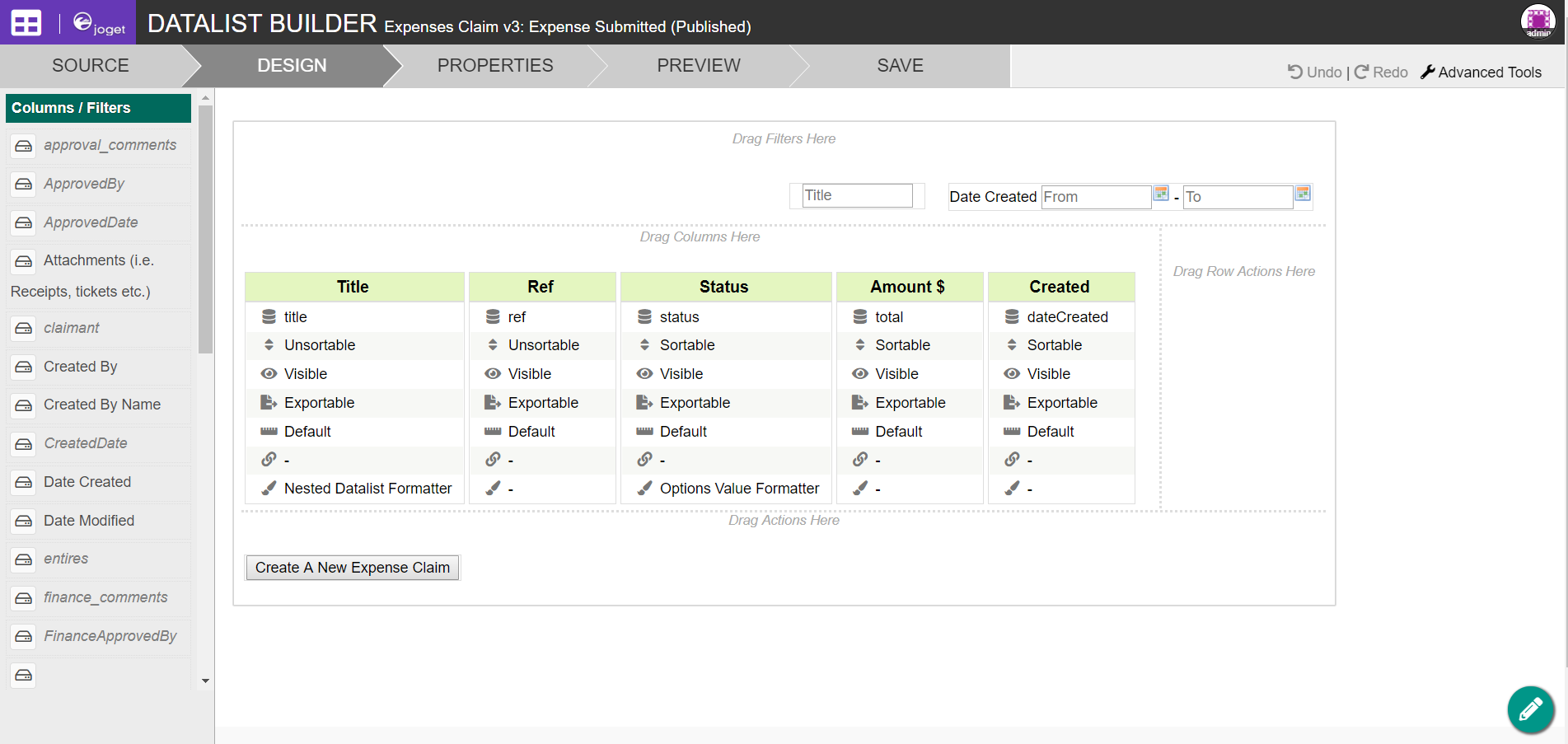Click the Joget logo

pyautogui.click(x=99, y=23)
